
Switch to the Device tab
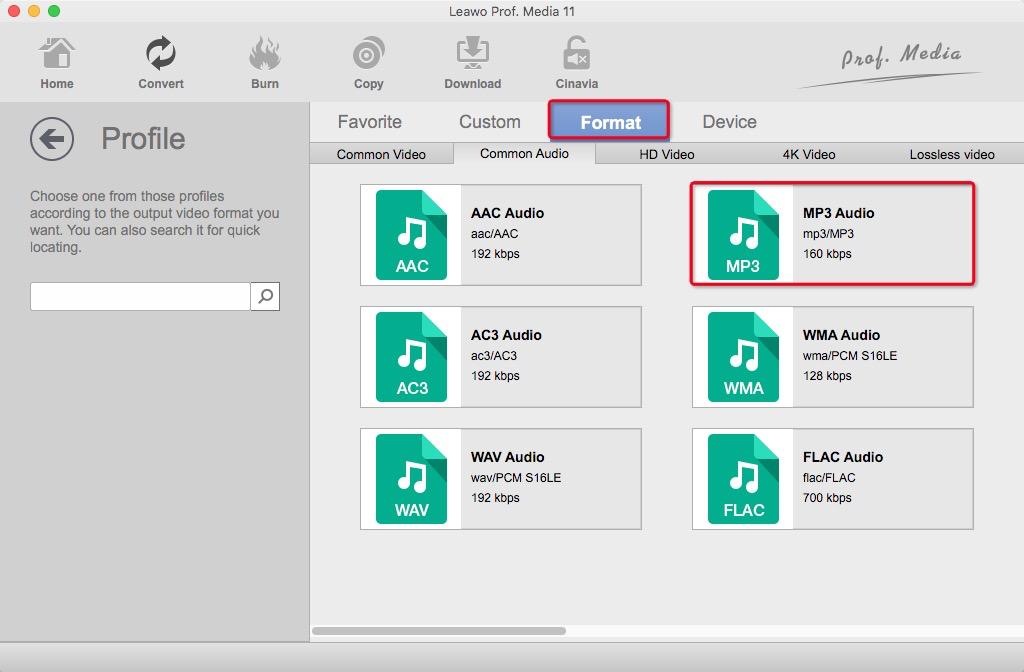tap(728, 121)
